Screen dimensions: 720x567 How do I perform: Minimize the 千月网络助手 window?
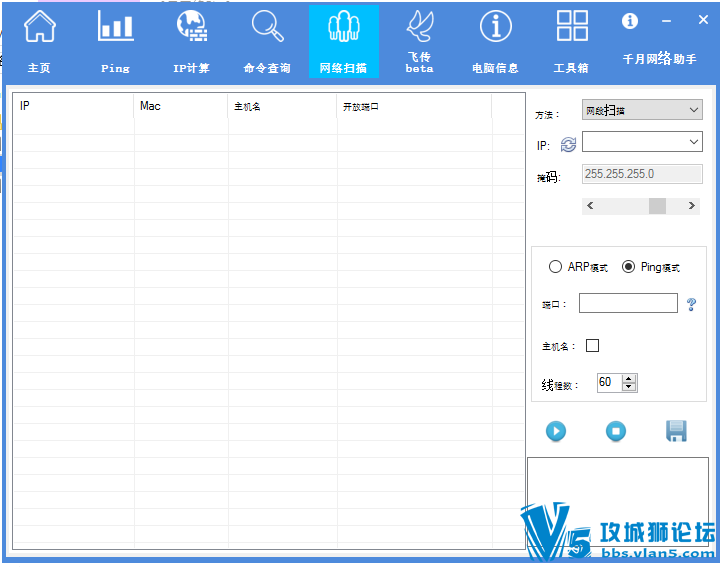point(666,21)
